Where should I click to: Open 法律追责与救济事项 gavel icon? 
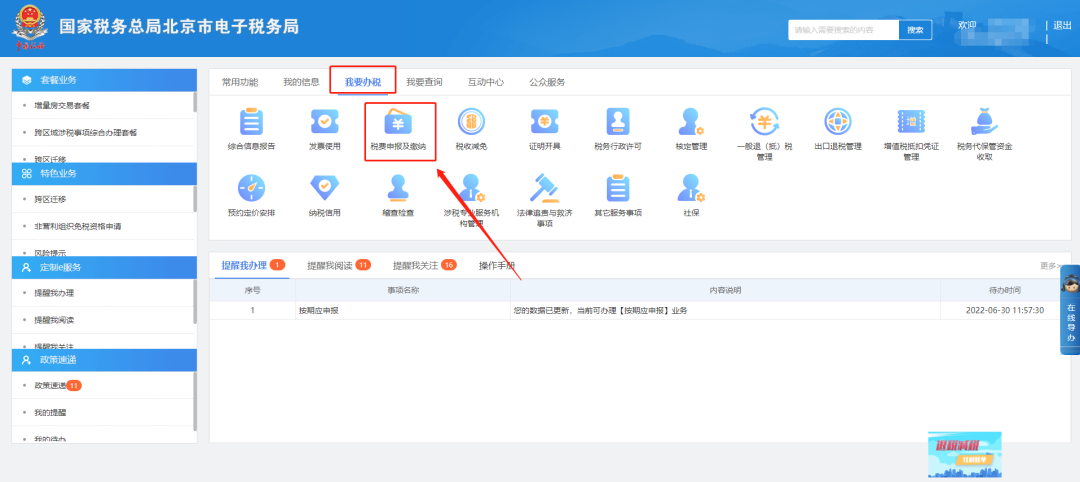click(x=544, y=188)
